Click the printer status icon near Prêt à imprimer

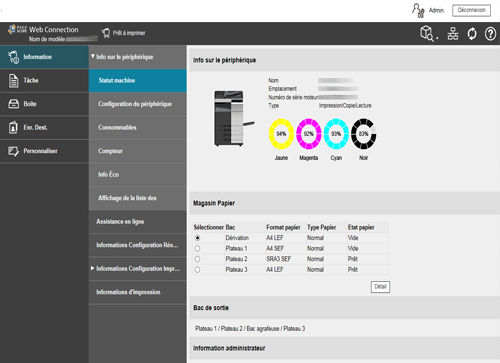coord(106,33)
